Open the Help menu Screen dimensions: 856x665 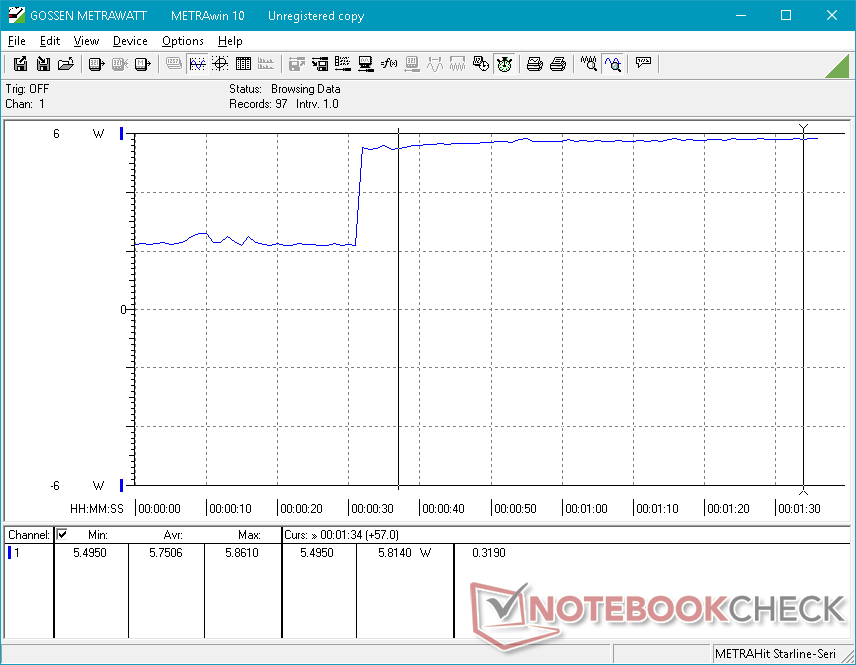click(230, 41)
